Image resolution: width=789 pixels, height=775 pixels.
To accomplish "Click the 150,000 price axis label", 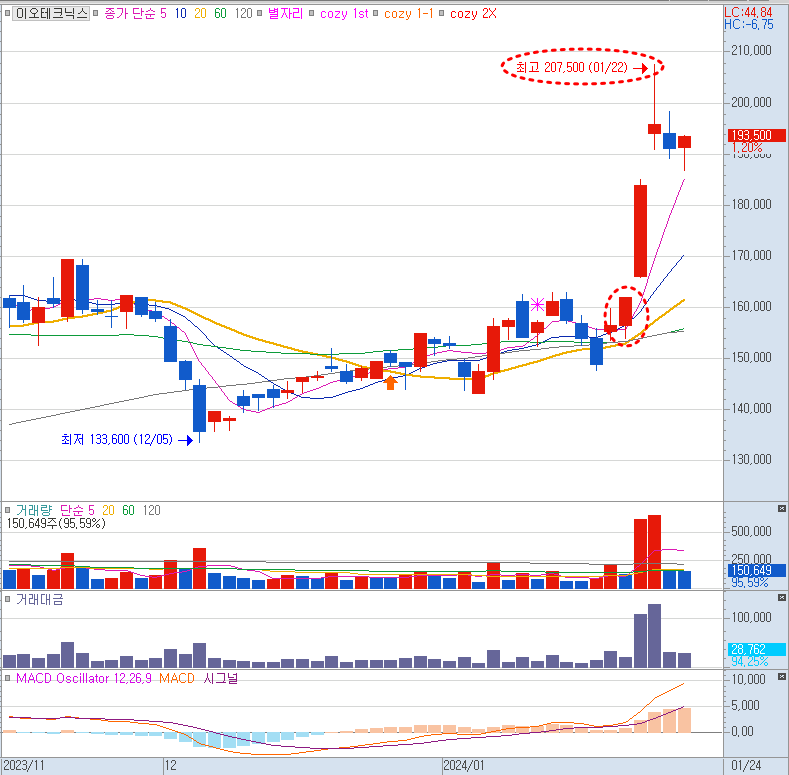I will (751, 358).
